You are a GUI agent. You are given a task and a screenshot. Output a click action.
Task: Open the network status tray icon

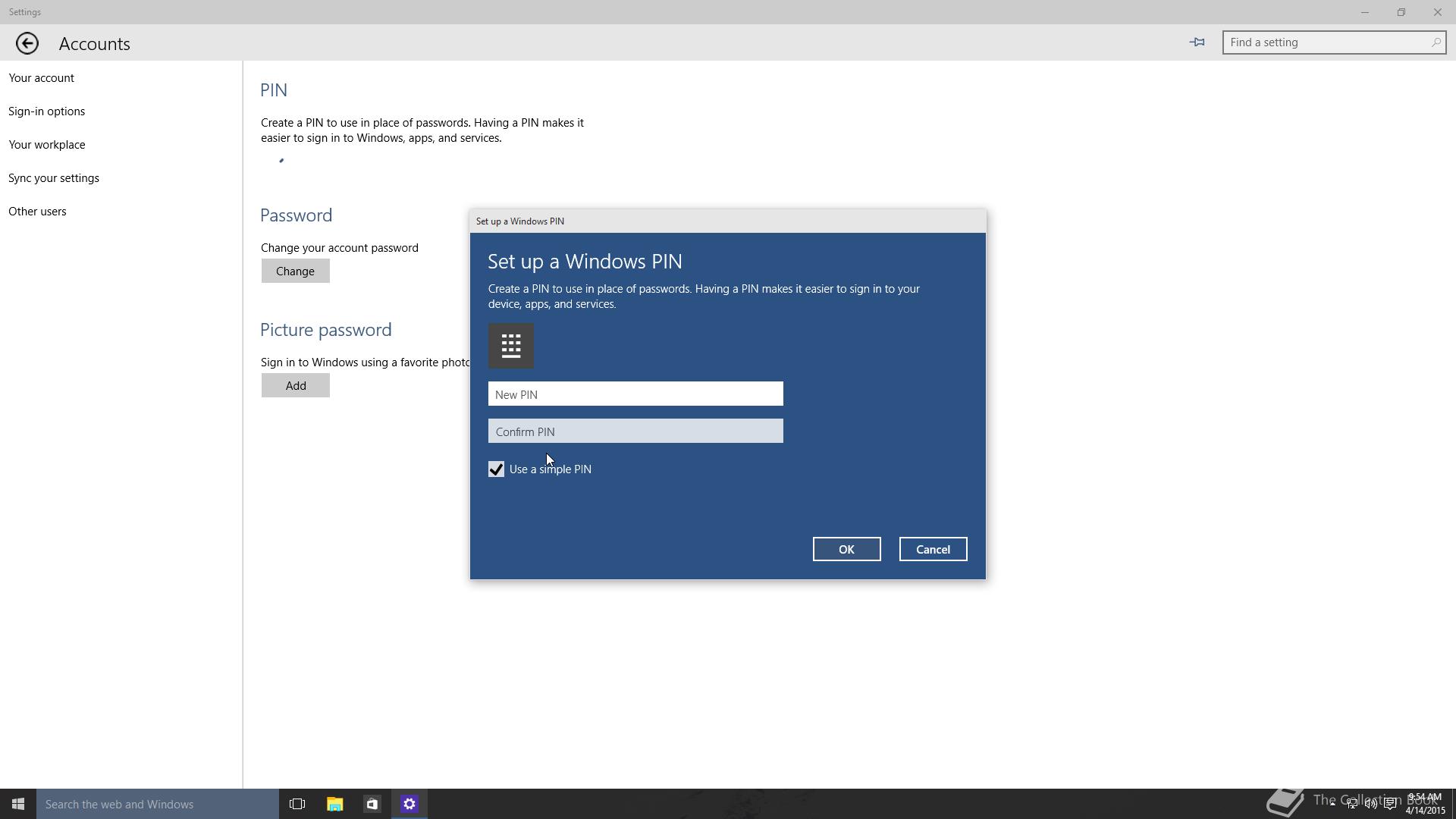[1352, 804]
